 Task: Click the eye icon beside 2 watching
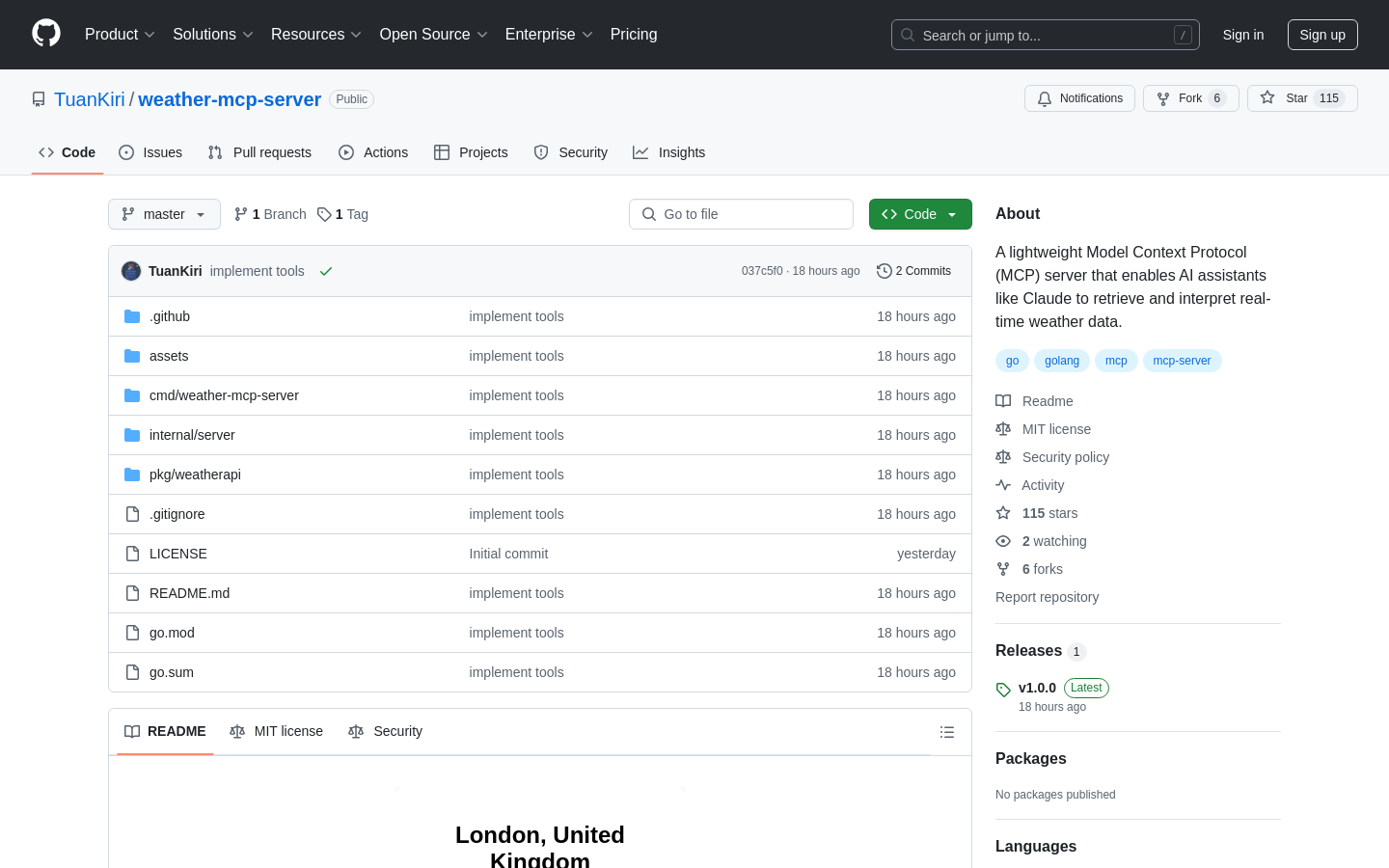coord(1003,541)
